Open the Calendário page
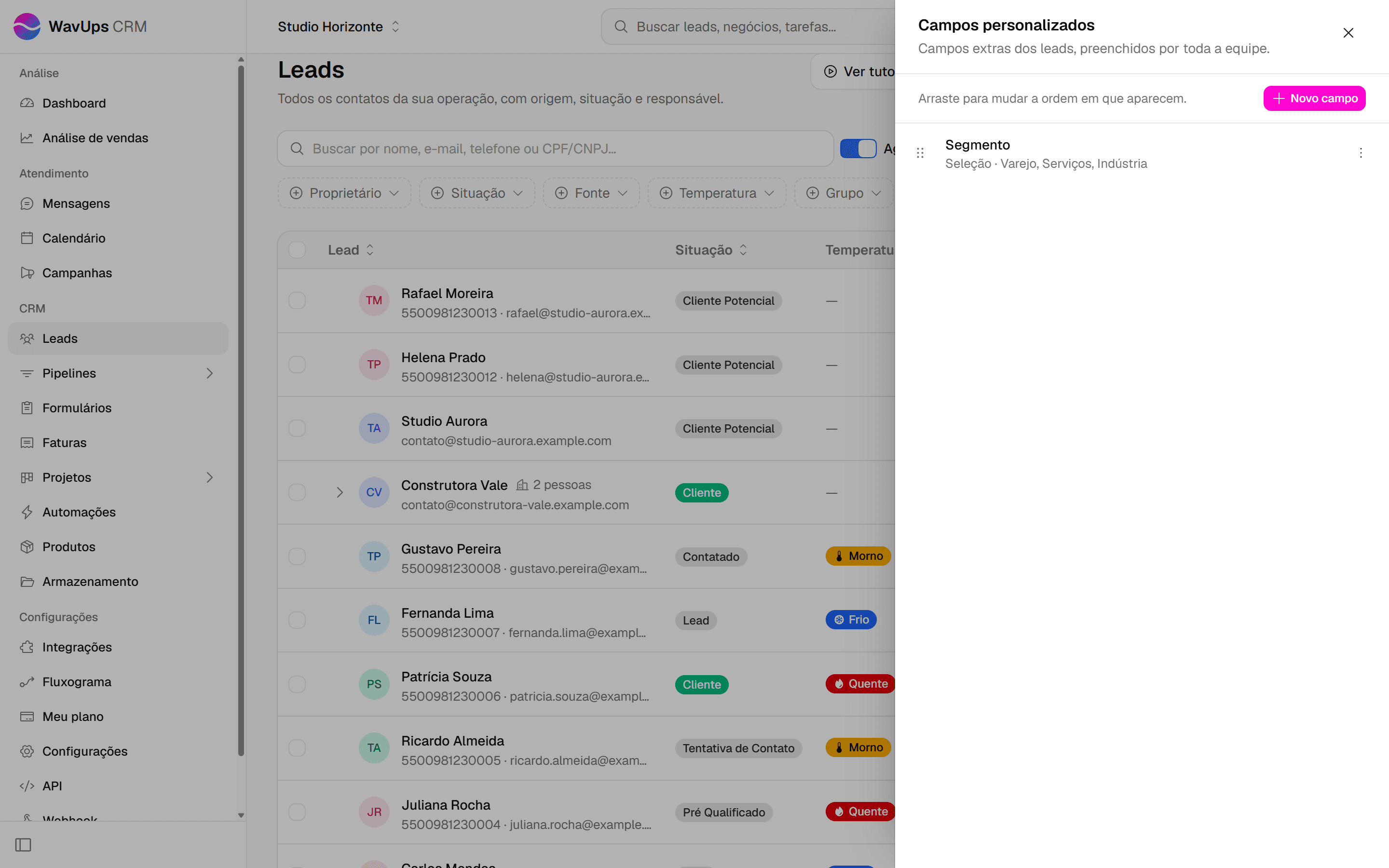The width and height of the screenshot is (1389, 868). pyautogui.click(x=118, y=238)
